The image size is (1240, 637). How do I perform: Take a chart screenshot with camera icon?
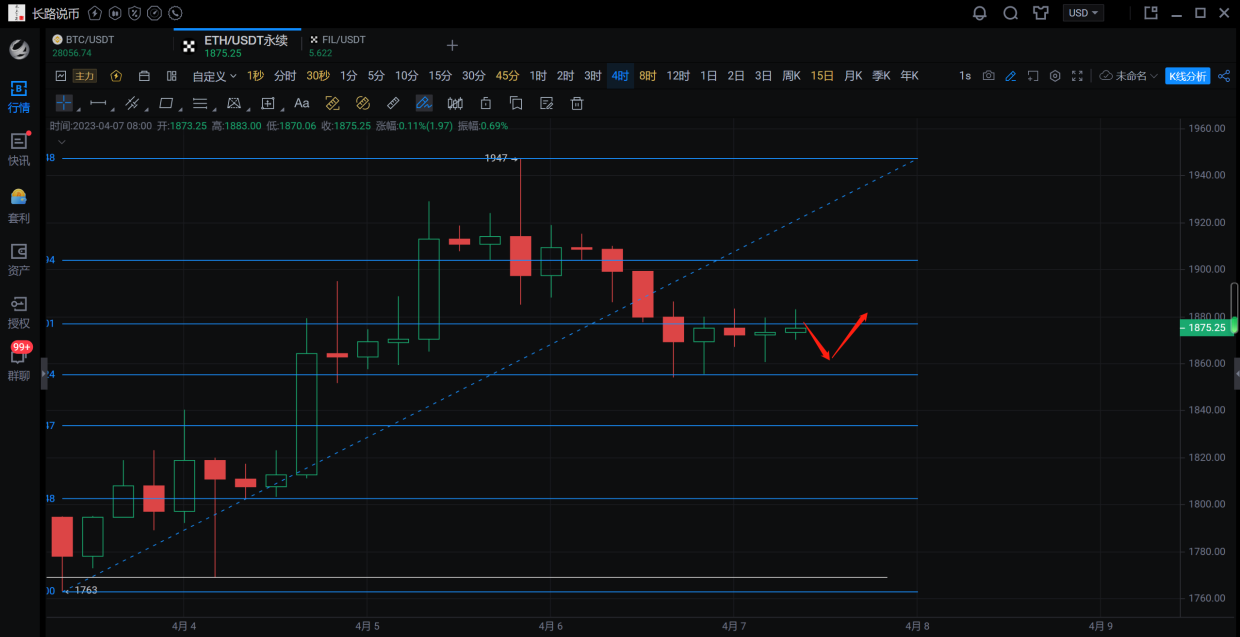tap(988, 76)
